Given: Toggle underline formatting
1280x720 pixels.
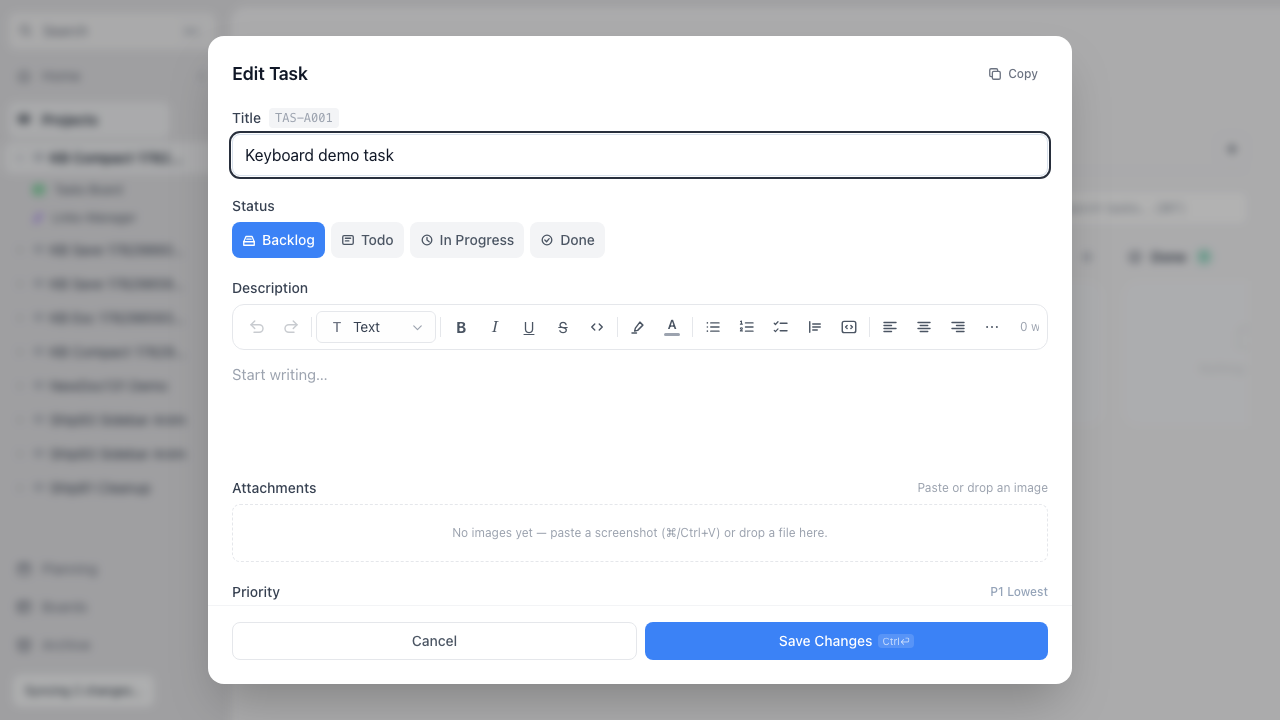Looking at the screenshot, I should [x=529, y=327].
